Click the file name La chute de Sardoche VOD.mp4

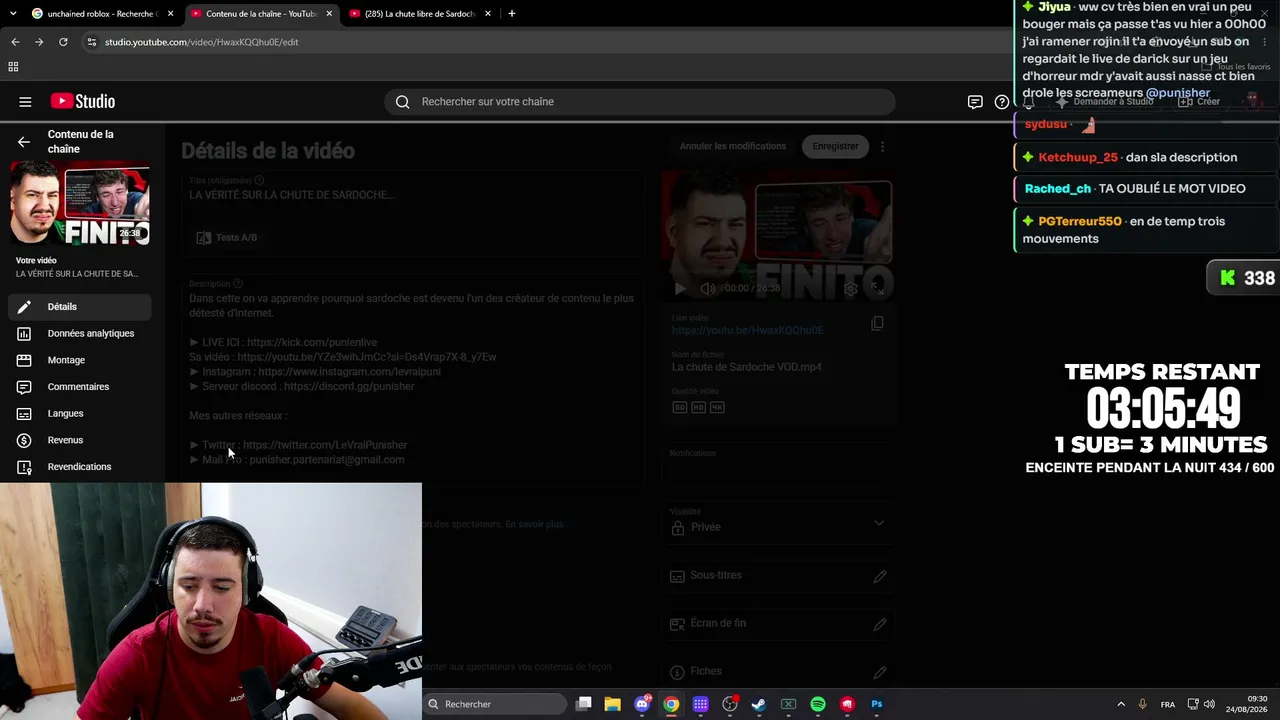[x=747, y=367]
